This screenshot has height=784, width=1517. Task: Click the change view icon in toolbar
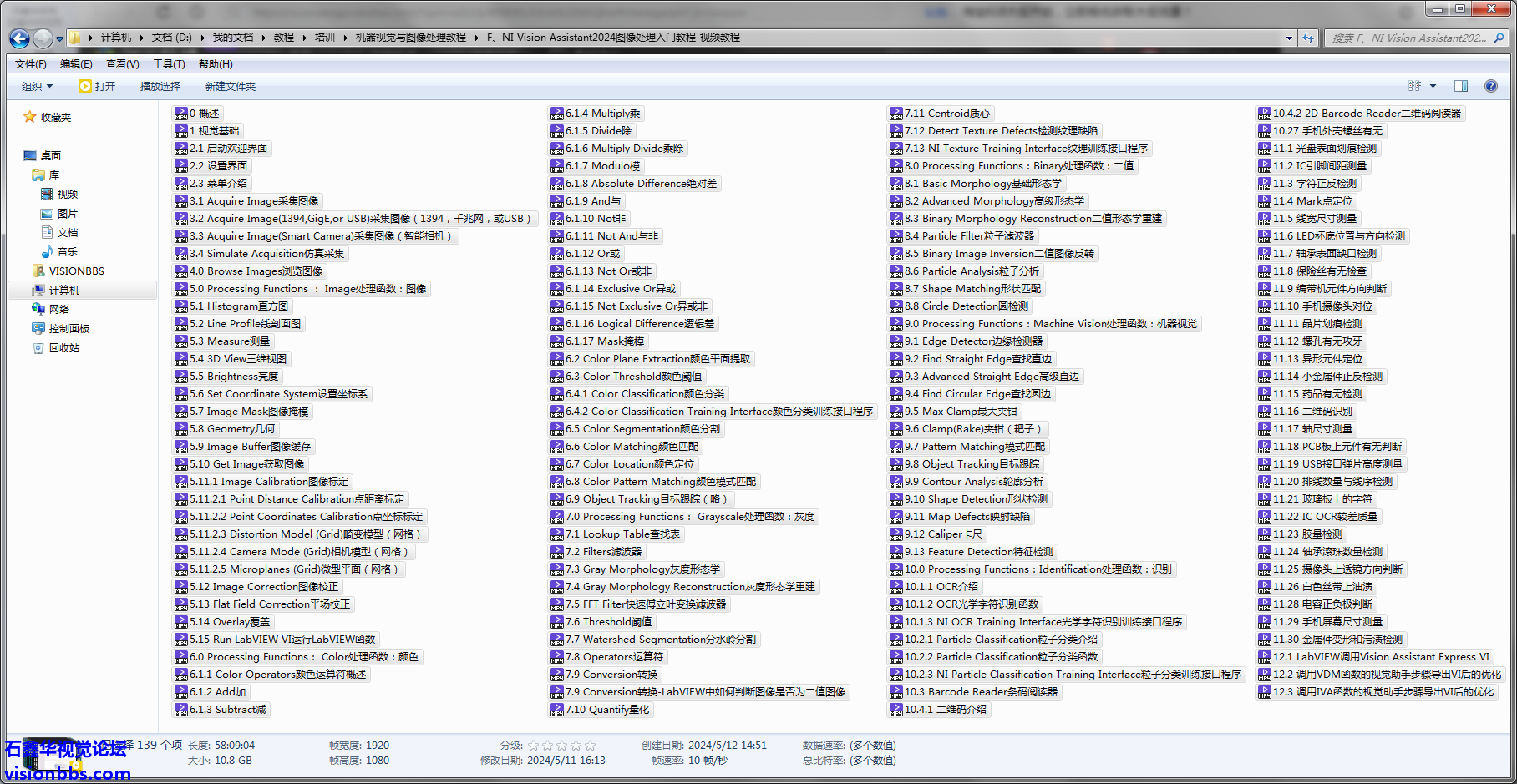tap(1414, 86)
